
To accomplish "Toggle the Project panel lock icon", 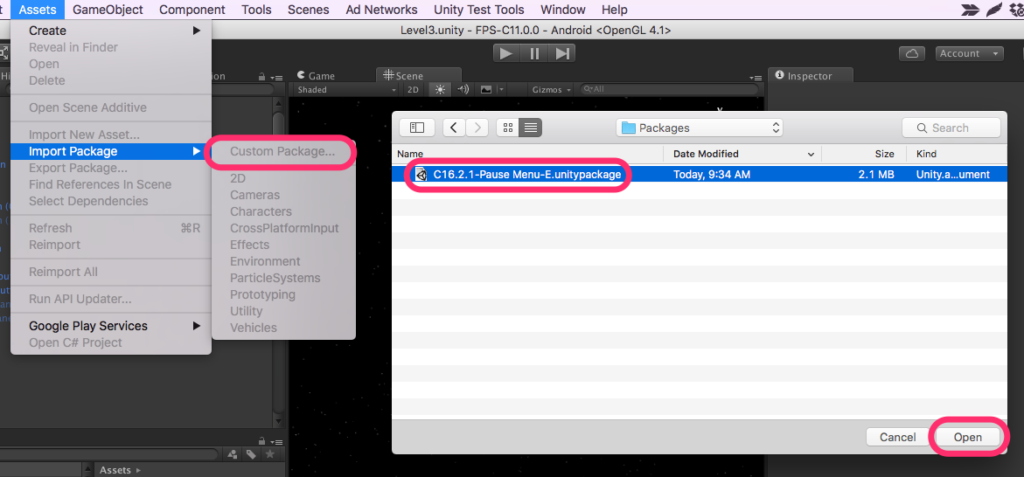I will click(x=262, y=441).
